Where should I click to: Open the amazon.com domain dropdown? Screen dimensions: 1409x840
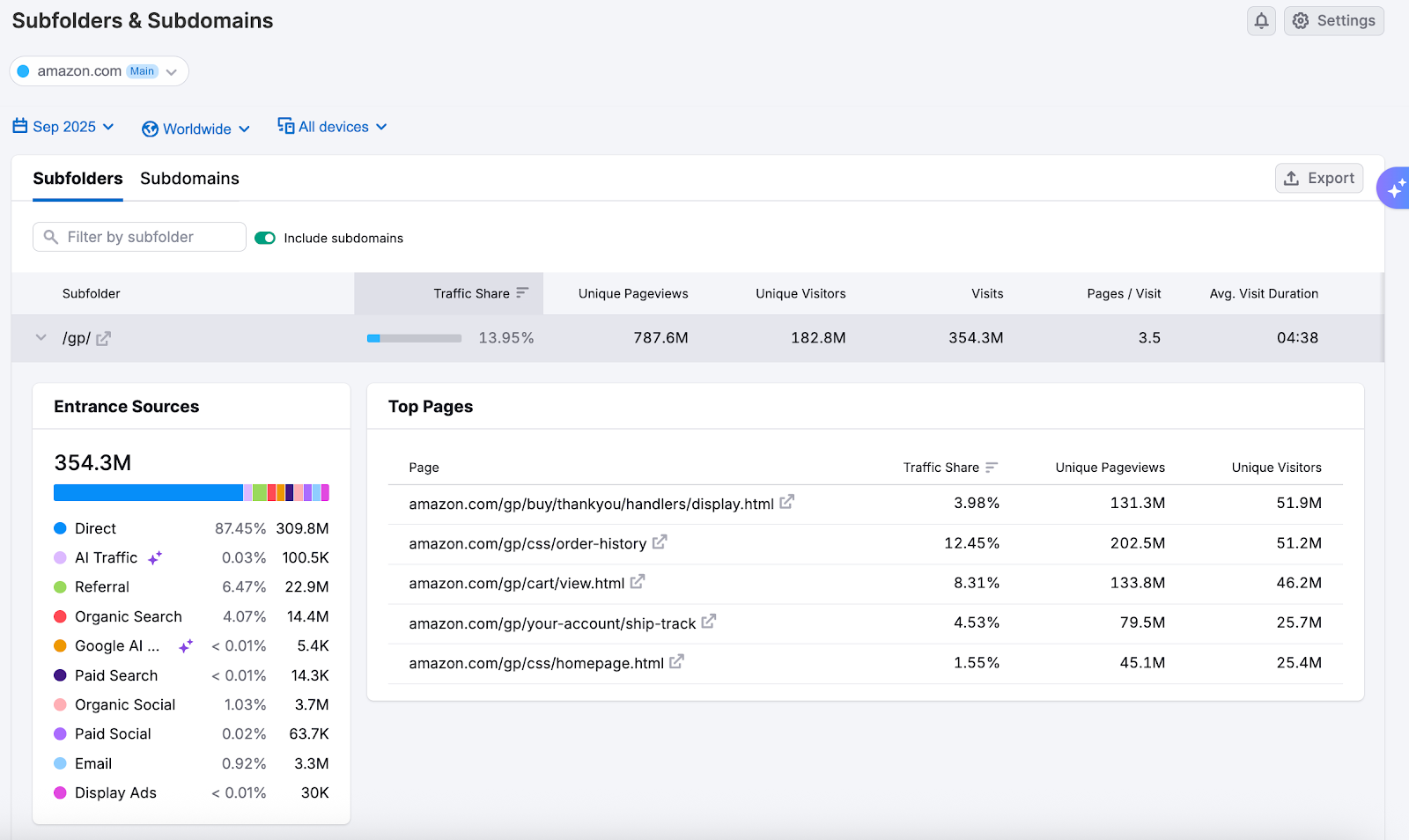click(x=172, y=71)
